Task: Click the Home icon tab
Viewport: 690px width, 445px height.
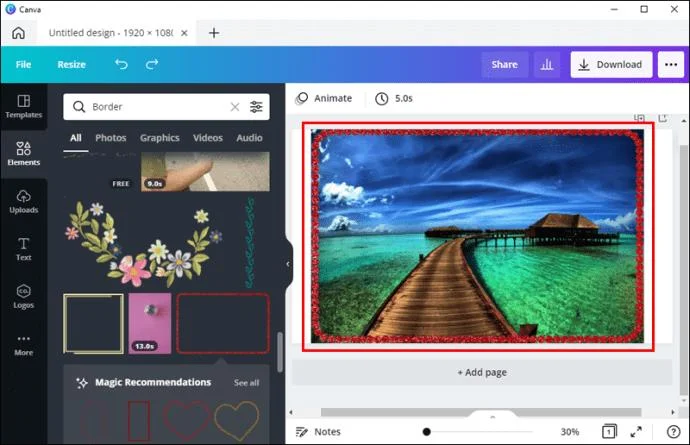Action: (x=18, y=32)
